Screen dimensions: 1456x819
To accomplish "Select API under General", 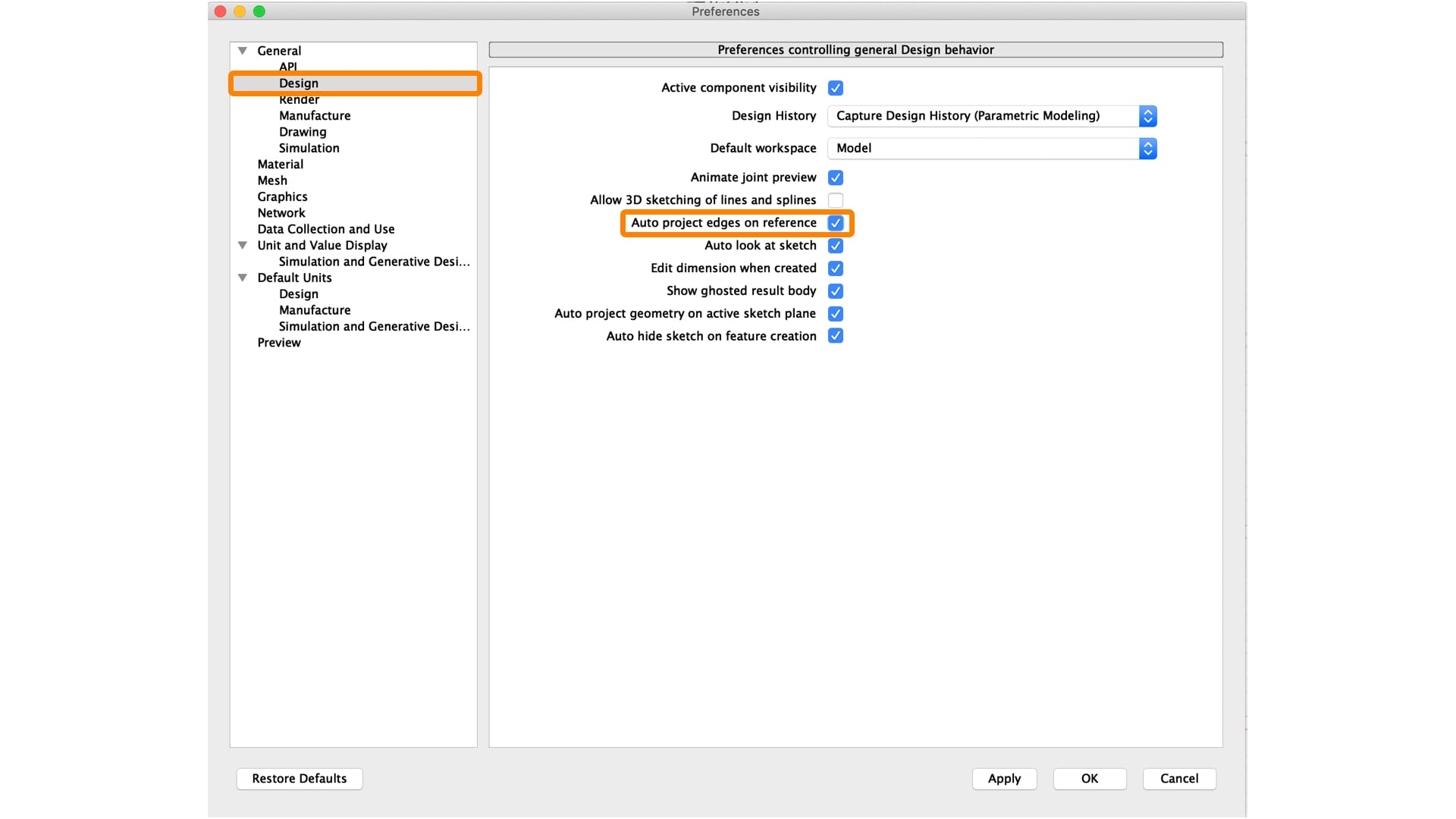I will (287, 67).
